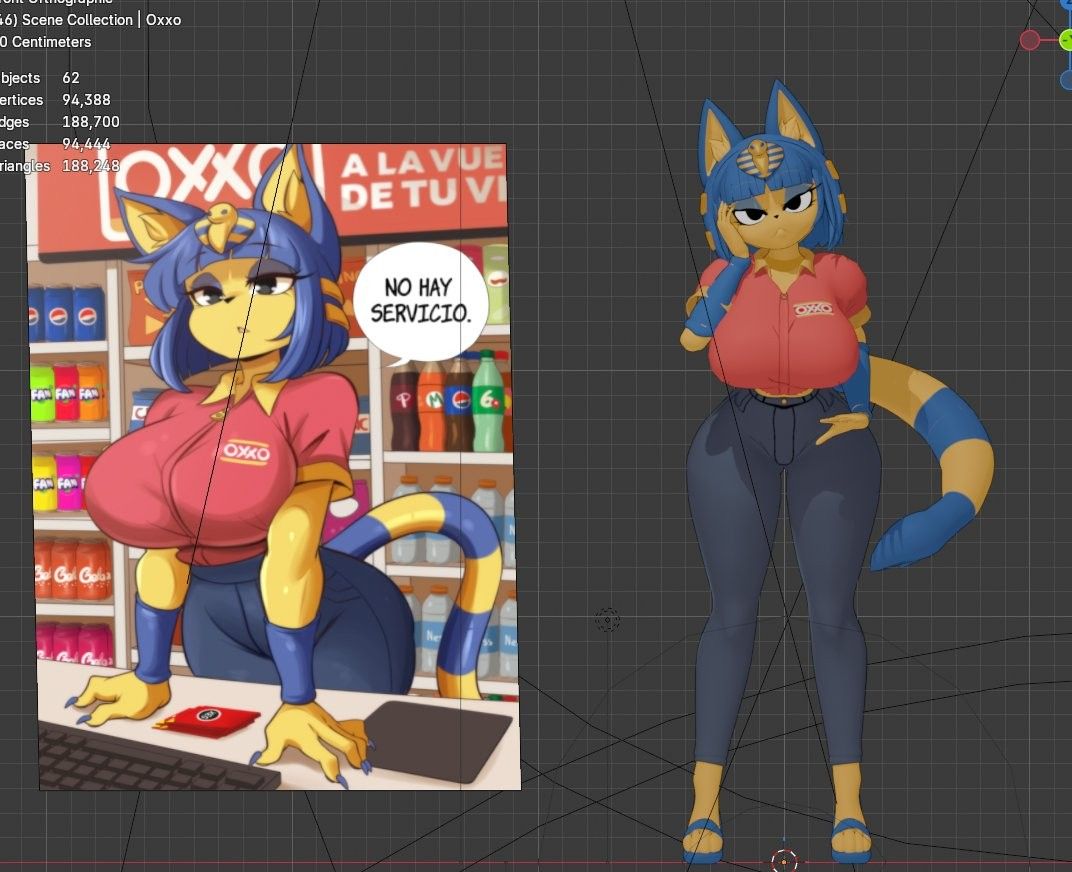Click the triangles count '188,248'
1072x872 pixels.
pyautogui.click(x=90, y=166)
